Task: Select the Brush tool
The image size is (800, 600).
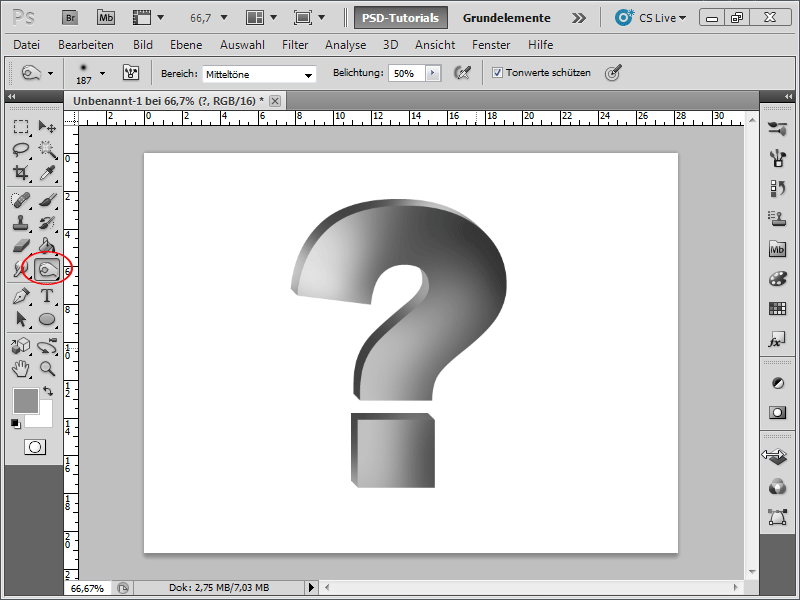Action: pos(47,199)
